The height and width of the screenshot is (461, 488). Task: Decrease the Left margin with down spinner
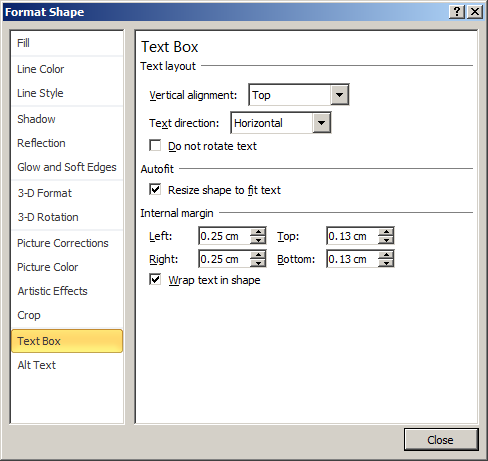pos(258,240)
